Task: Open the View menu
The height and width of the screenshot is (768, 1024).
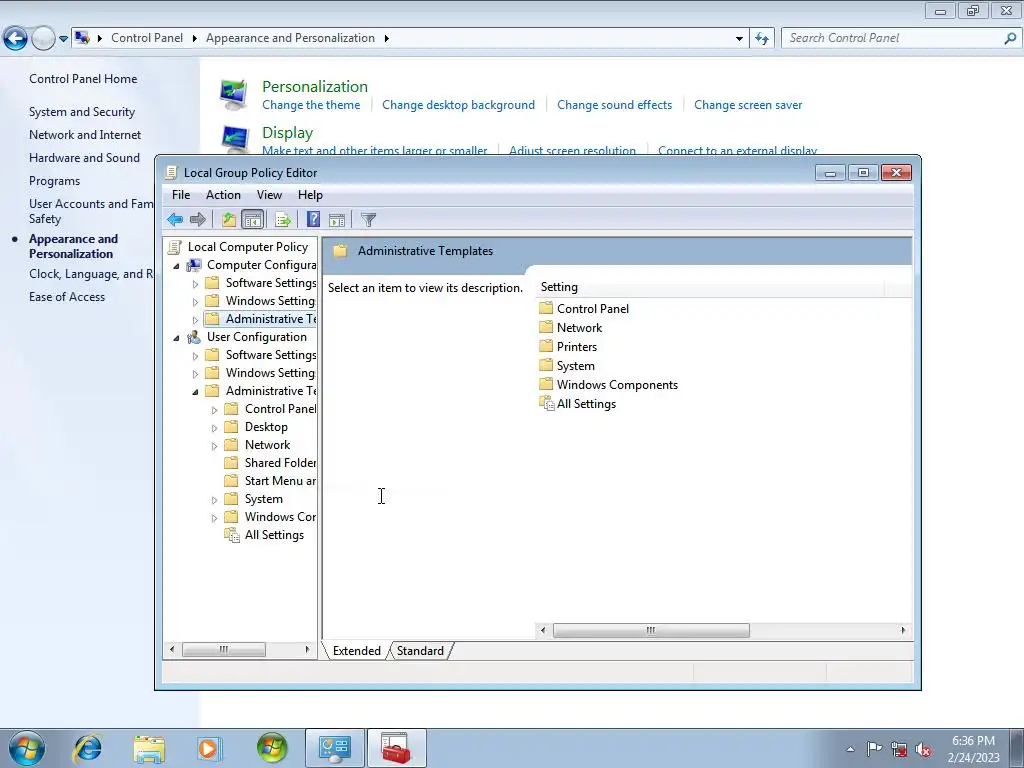Action: click(269, 195)
